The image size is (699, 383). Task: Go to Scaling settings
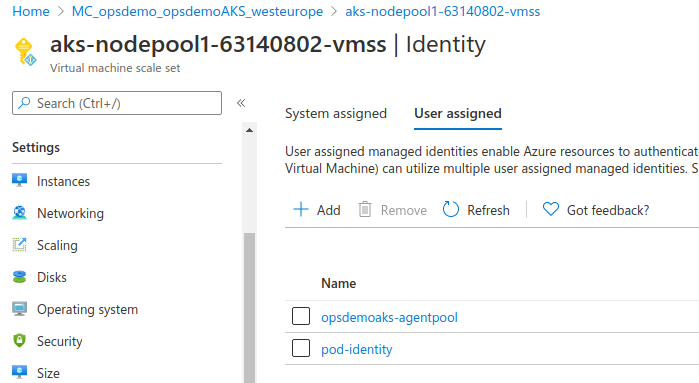coord(57,246)
